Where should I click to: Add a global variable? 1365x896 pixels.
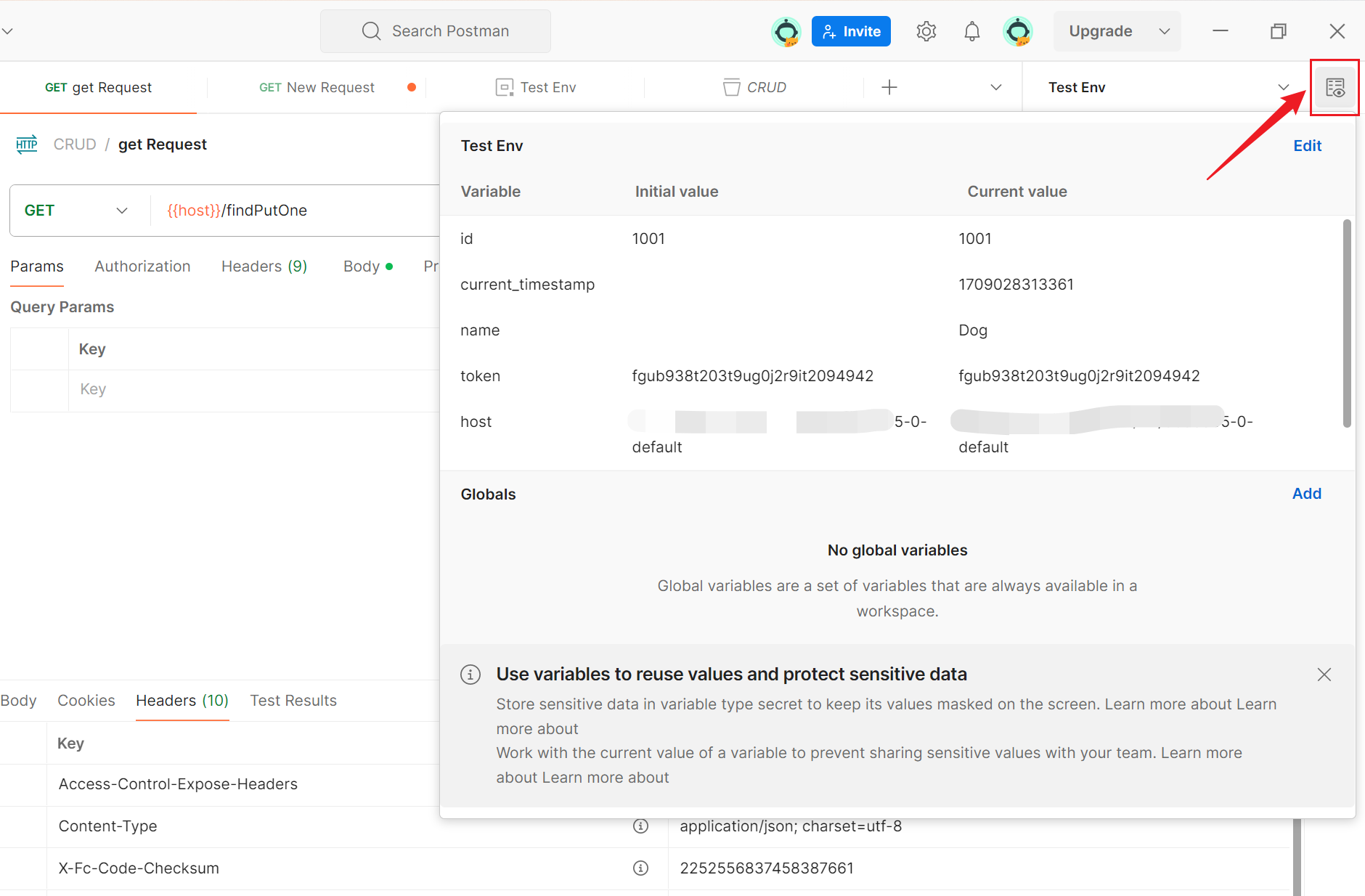[1307, 494]
